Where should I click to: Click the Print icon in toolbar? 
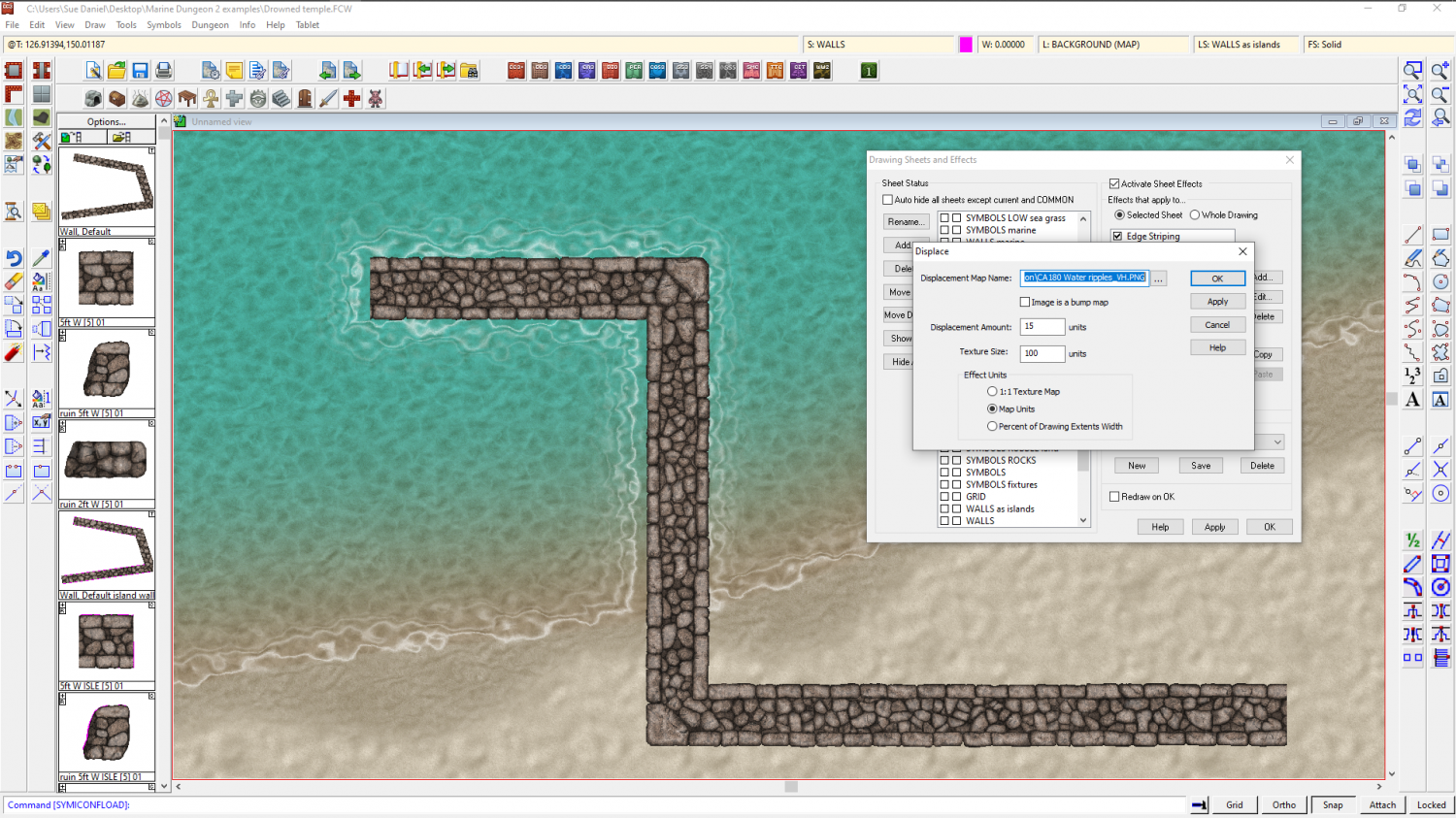coord(164,70)
